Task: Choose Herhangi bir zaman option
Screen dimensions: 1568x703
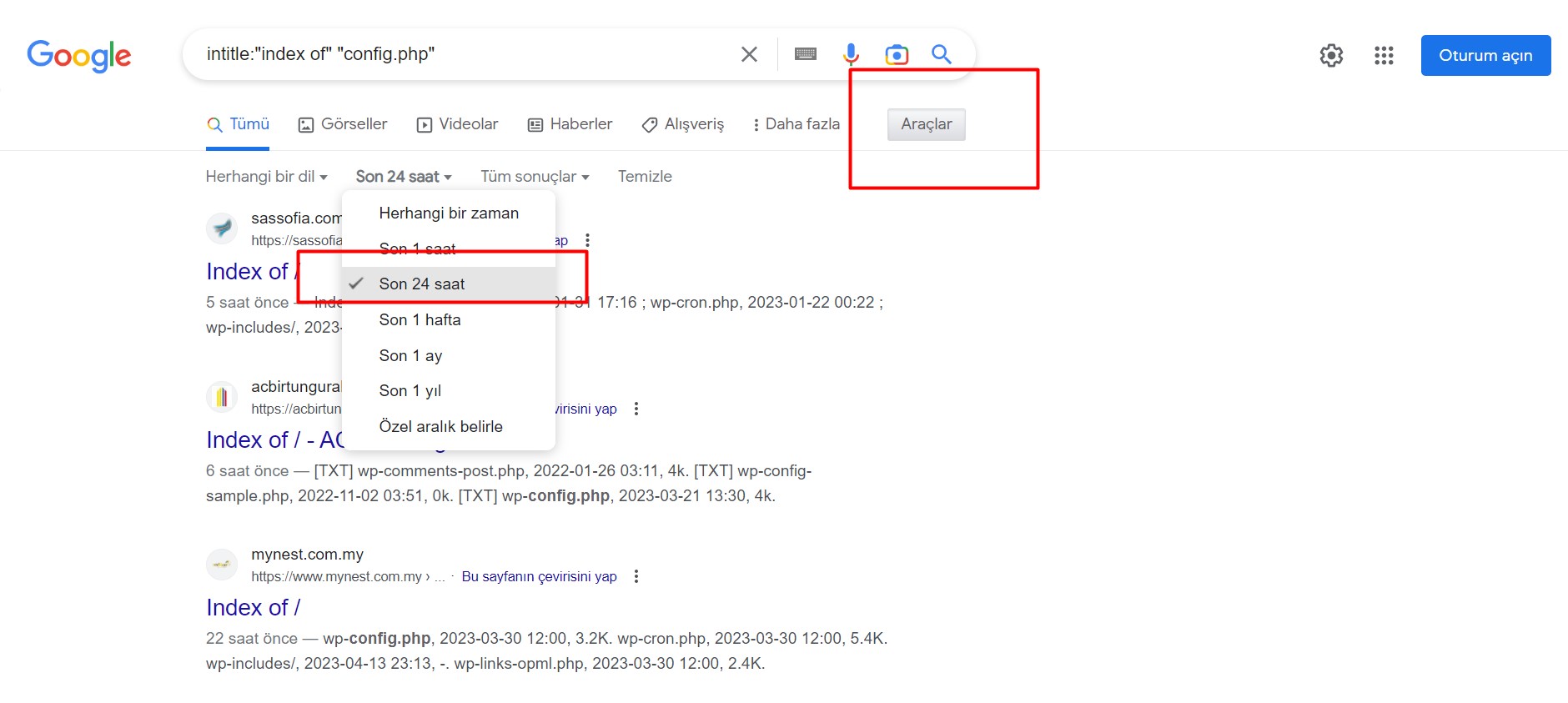Action: (449, 213)
